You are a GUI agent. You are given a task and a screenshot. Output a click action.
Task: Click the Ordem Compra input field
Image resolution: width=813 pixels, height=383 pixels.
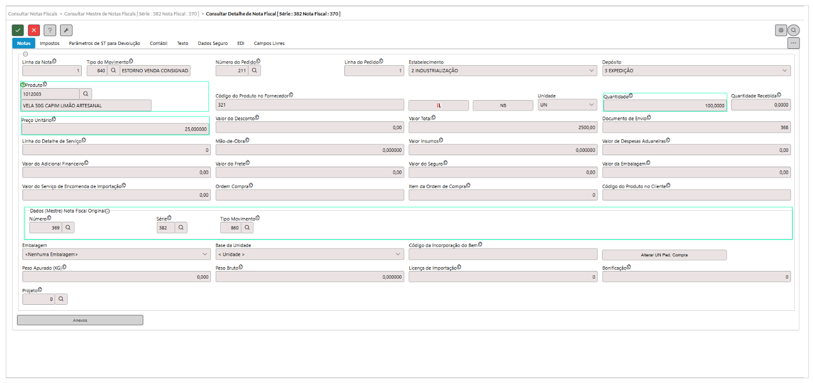[310, 195]
